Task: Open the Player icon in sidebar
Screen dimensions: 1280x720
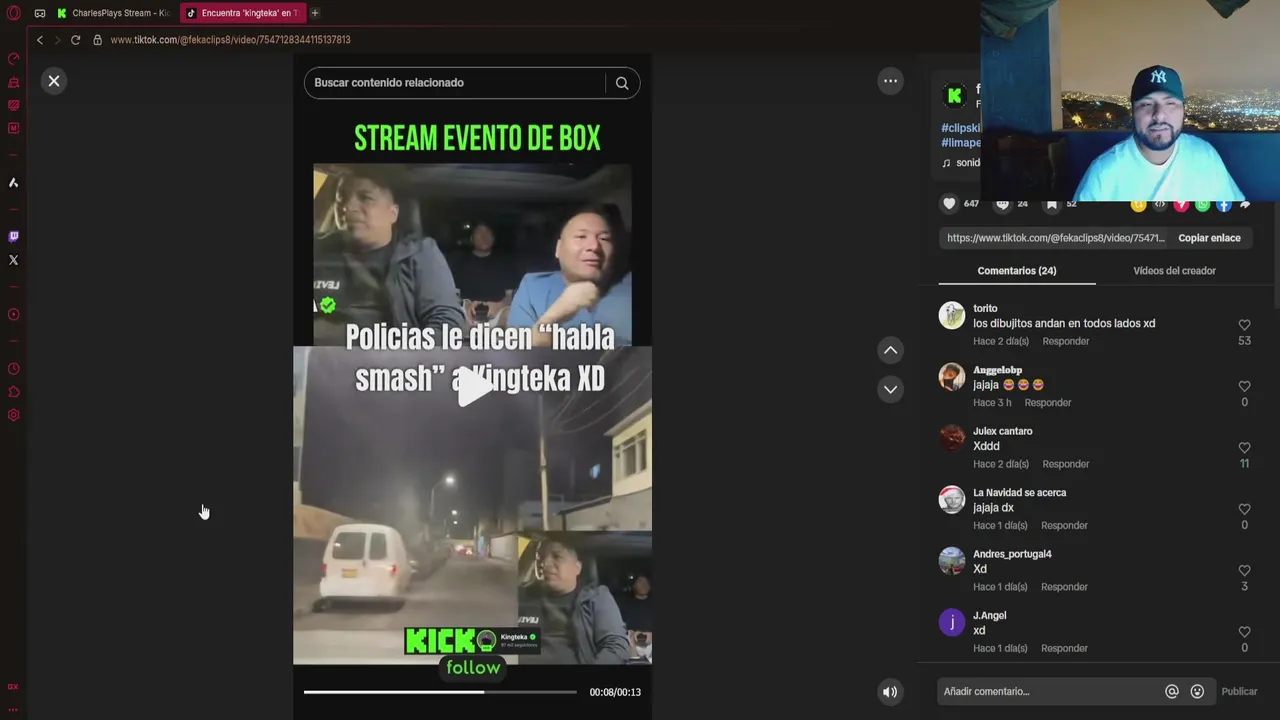Action: click(13, 314)
